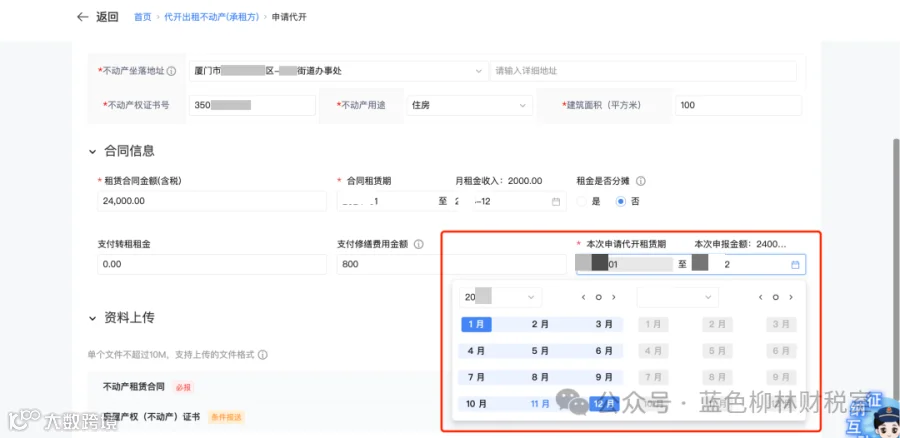This screenshot has height=438, width=900.
Task: Open the 代开出租不动产(承租方) breadcrumb link
Action: point(211,17)
